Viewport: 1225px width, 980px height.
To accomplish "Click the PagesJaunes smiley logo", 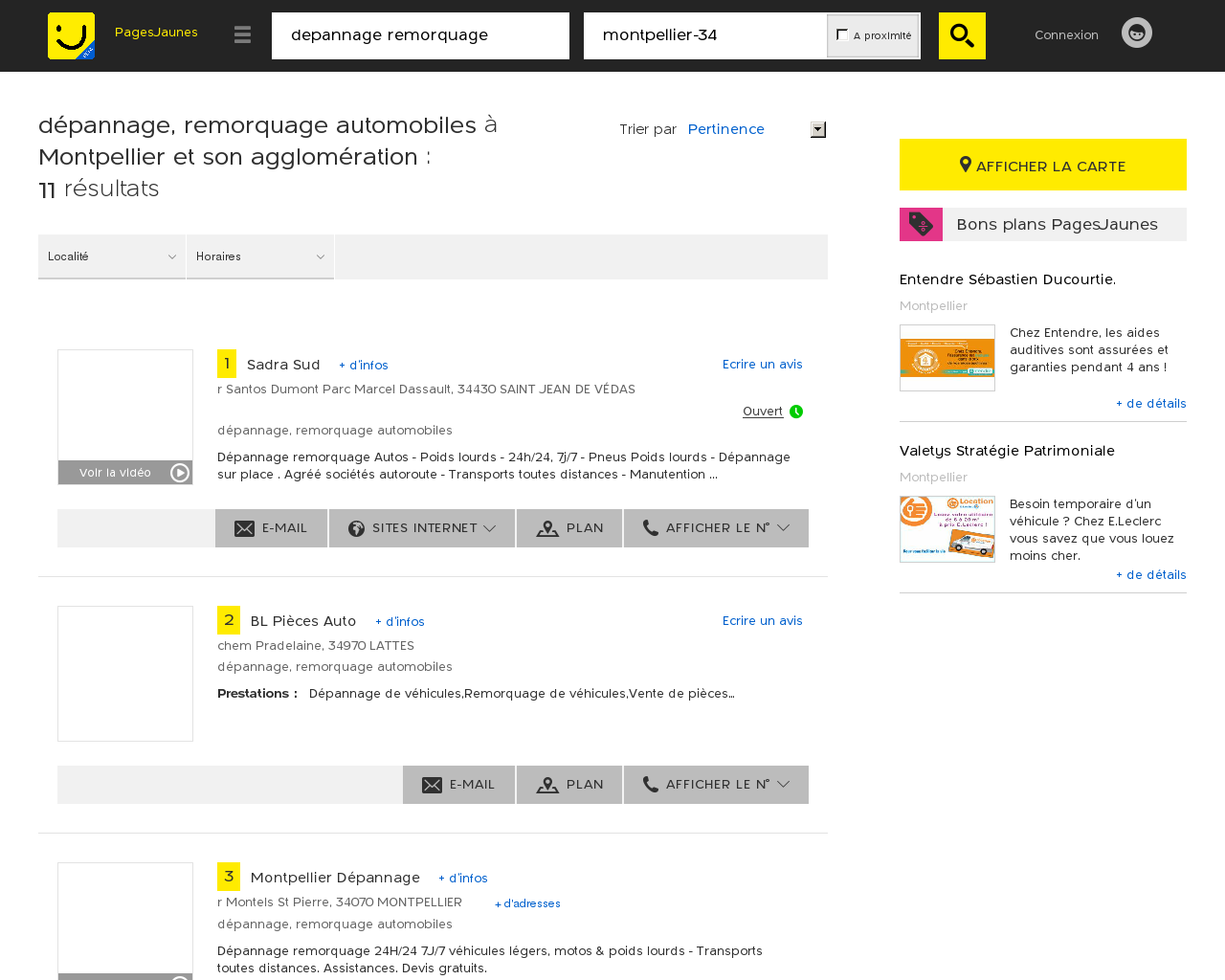I will 72,36.
